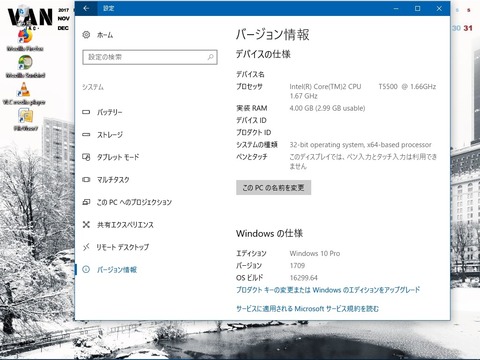Click the 設定の検索 search field
480x360 pixels.
[x=150, y=57]
